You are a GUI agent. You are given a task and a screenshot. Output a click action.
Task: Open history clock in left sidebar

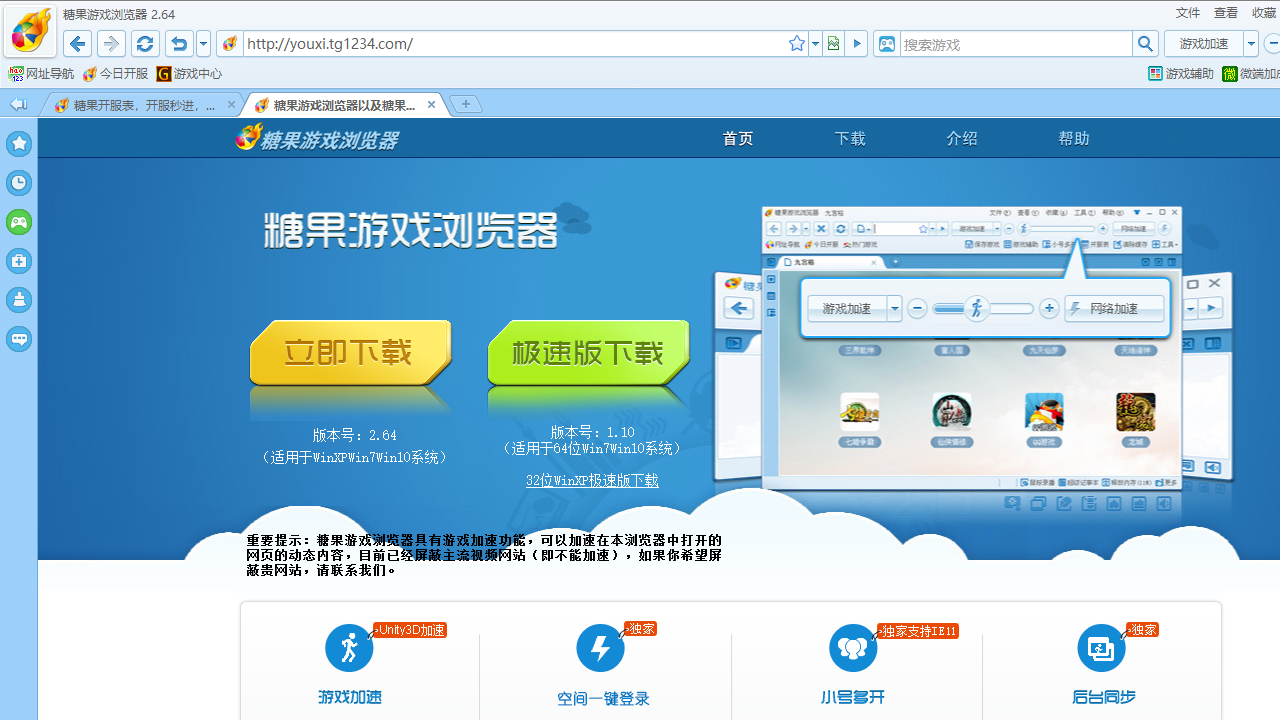point(19,183)
